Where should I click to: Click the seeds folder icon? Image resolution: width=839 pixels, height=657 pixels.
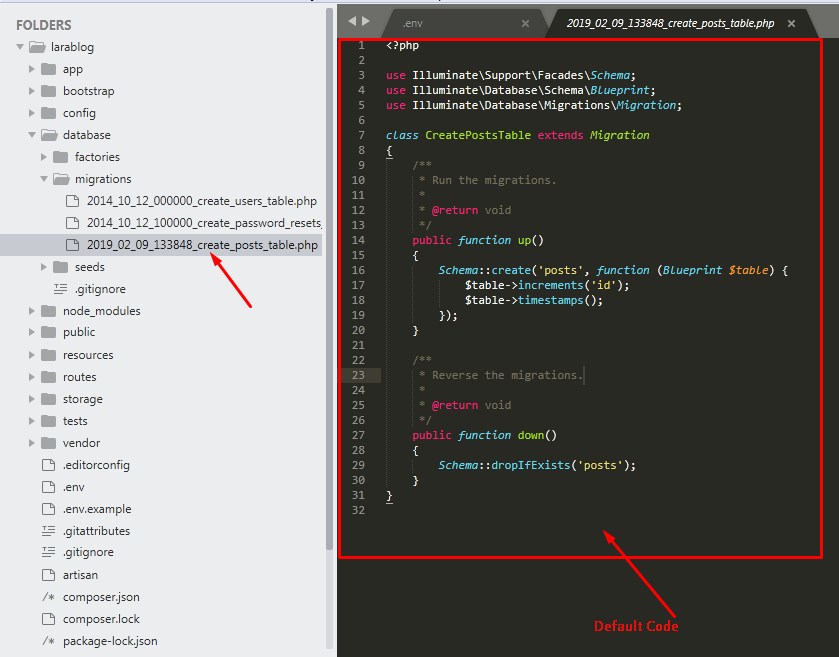click(x=60, y=266)
